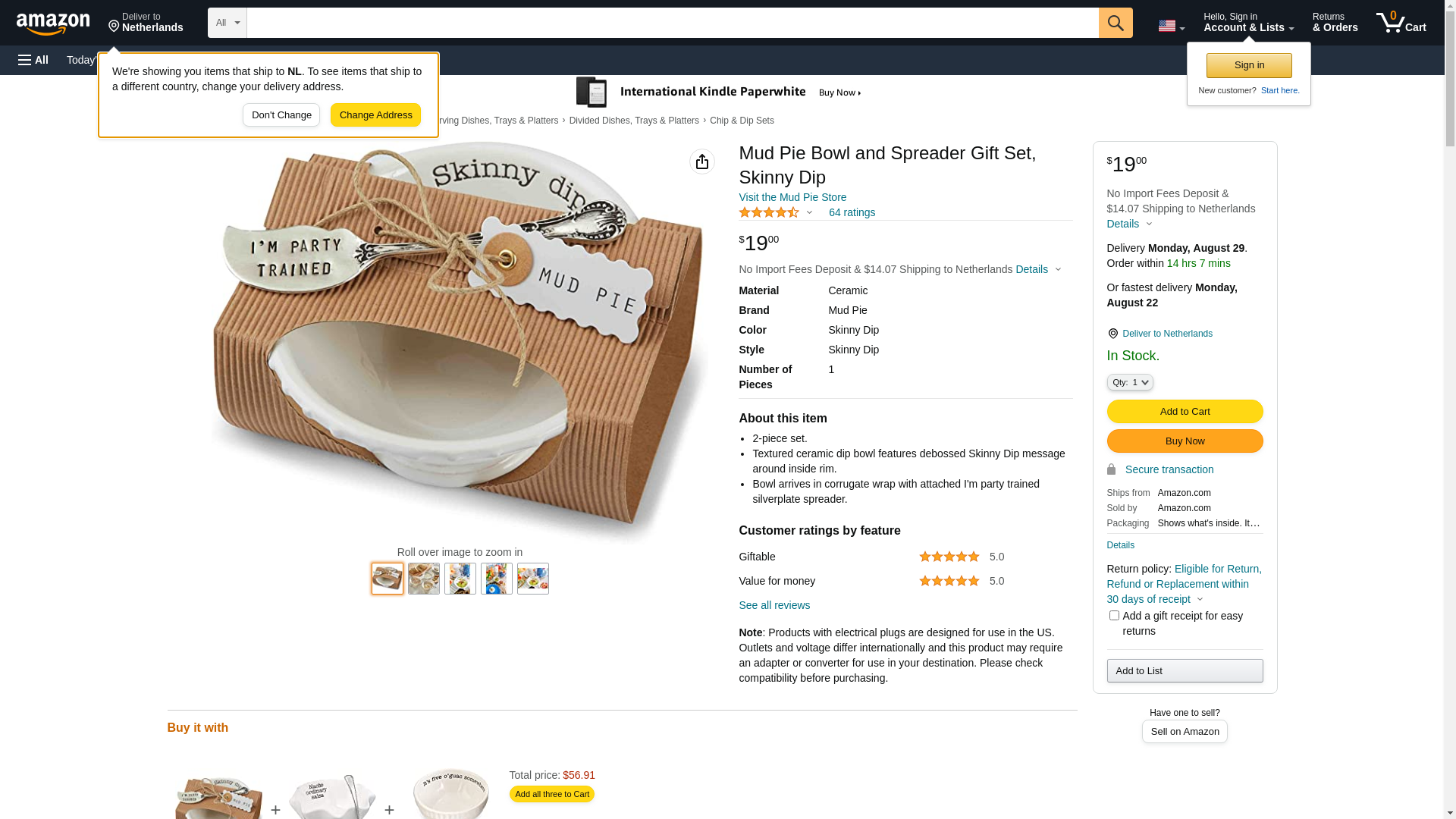Screen dimensions: 1456x819
Task: Click the search magnifier Go button
Action: (x=1116, y=23)
